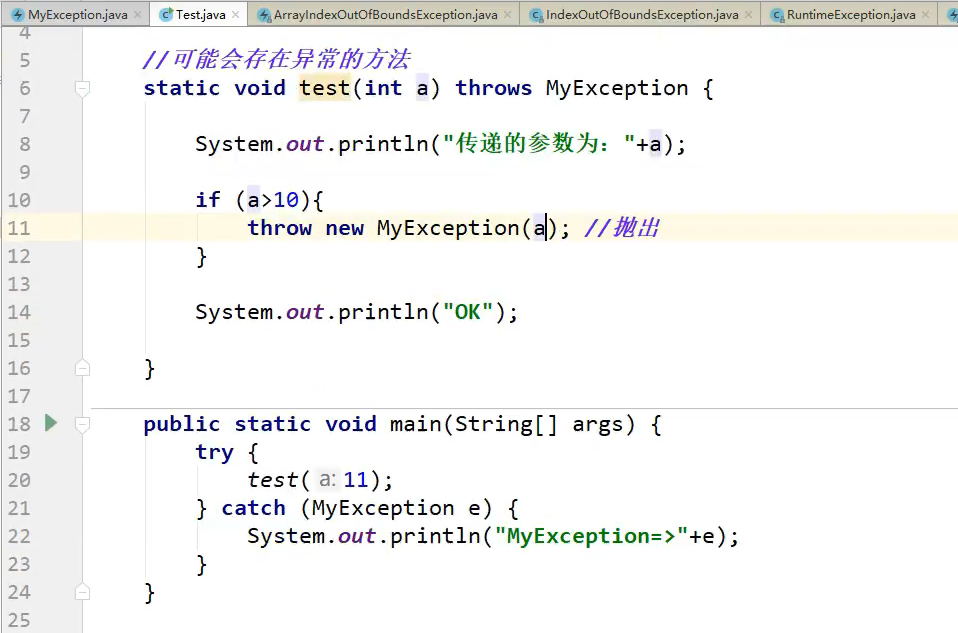Viewport: 958px width, 633px height.
Task: Switch to the MyException.java tab
Action: point(78,15)
